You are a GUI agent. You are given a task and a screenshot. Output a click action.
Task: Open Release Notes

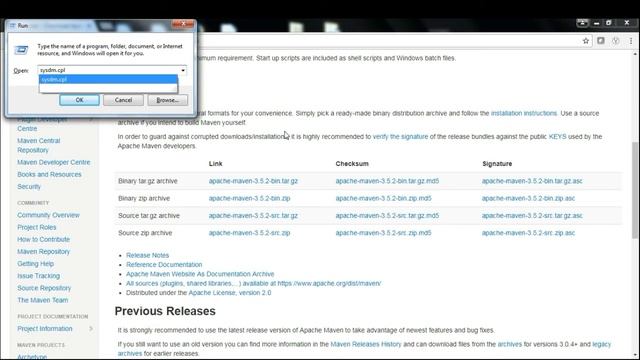point(147,255)
